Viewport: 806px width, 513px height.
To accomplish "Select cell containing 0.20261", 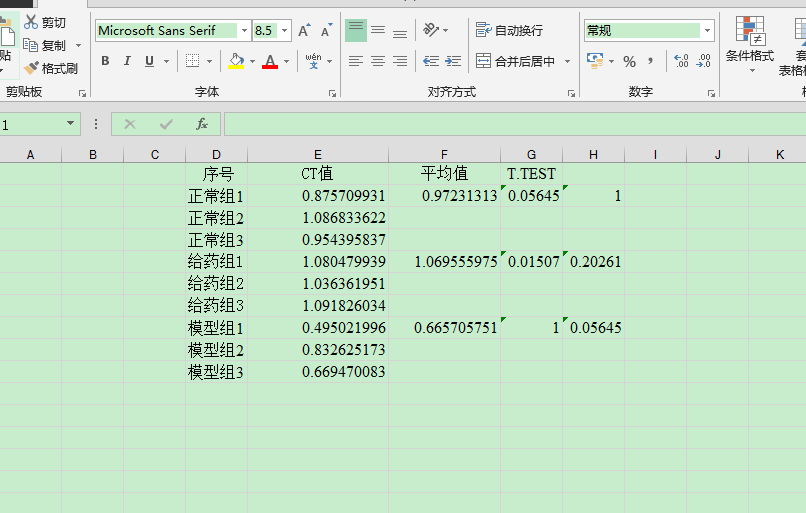I will pos(594,262).
